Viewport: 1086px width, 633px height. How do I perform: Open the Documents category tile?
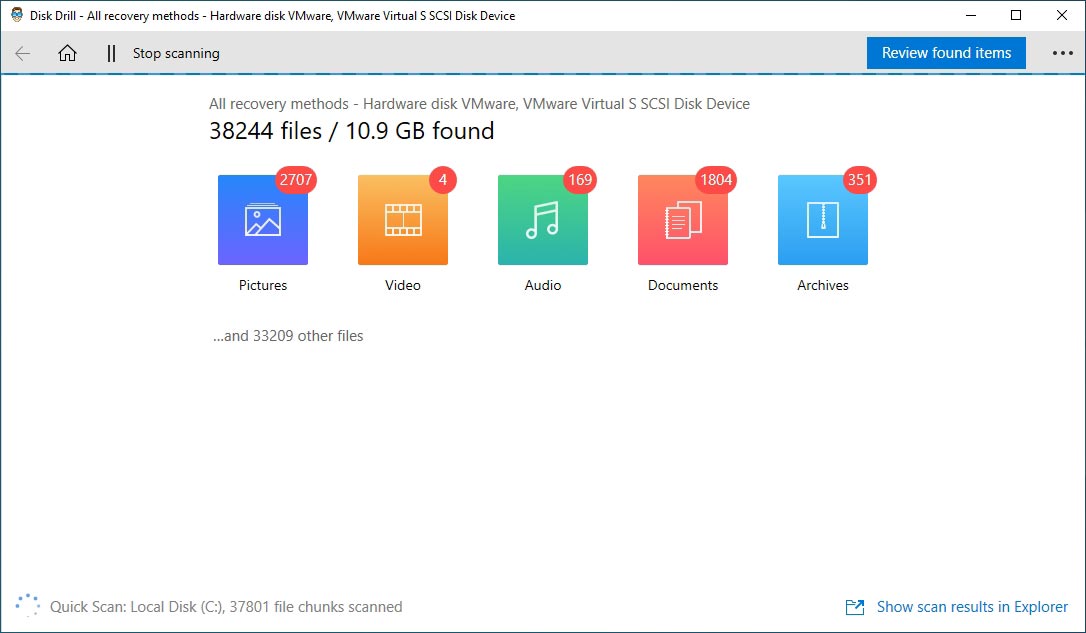click(682, 220)
